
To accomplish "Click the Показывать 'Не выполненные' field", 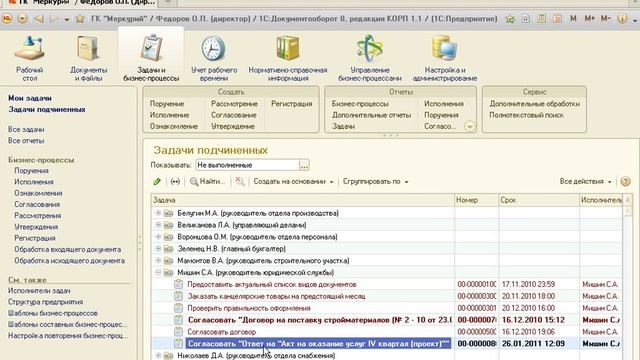I will 247,165.
